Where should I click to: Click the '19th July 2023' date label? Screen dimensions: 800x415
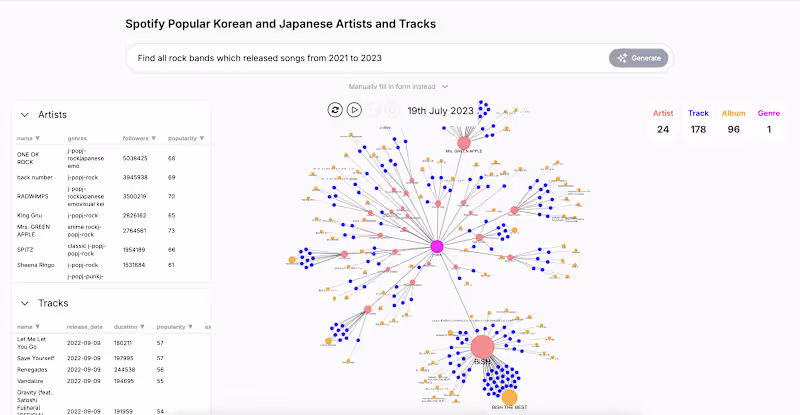click(x=440, y=111)
